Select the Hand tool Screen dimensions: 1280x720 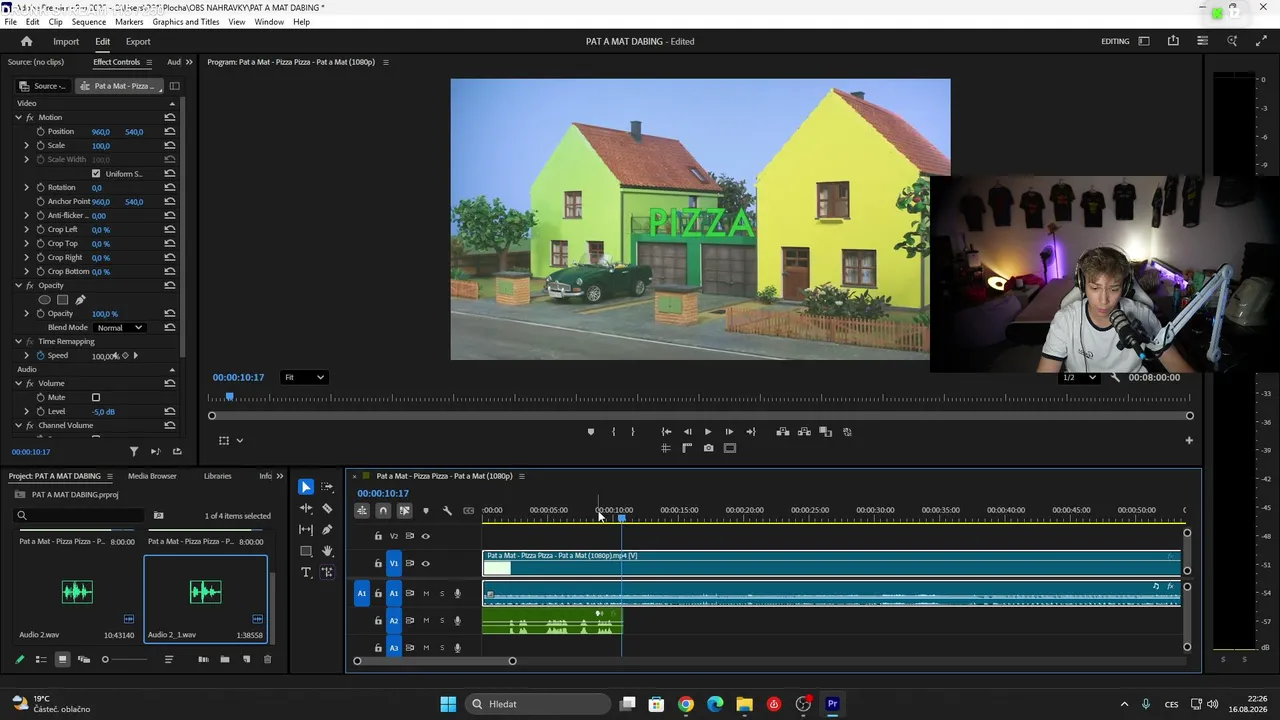[x=327, y=551]
